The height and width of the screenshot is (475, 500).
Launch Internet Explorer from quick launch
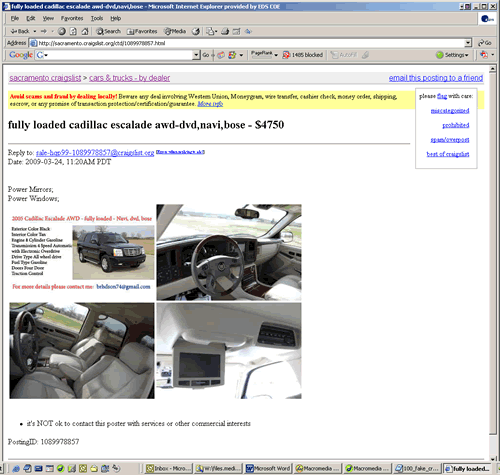pyautogui.click(x=16, y=468)
